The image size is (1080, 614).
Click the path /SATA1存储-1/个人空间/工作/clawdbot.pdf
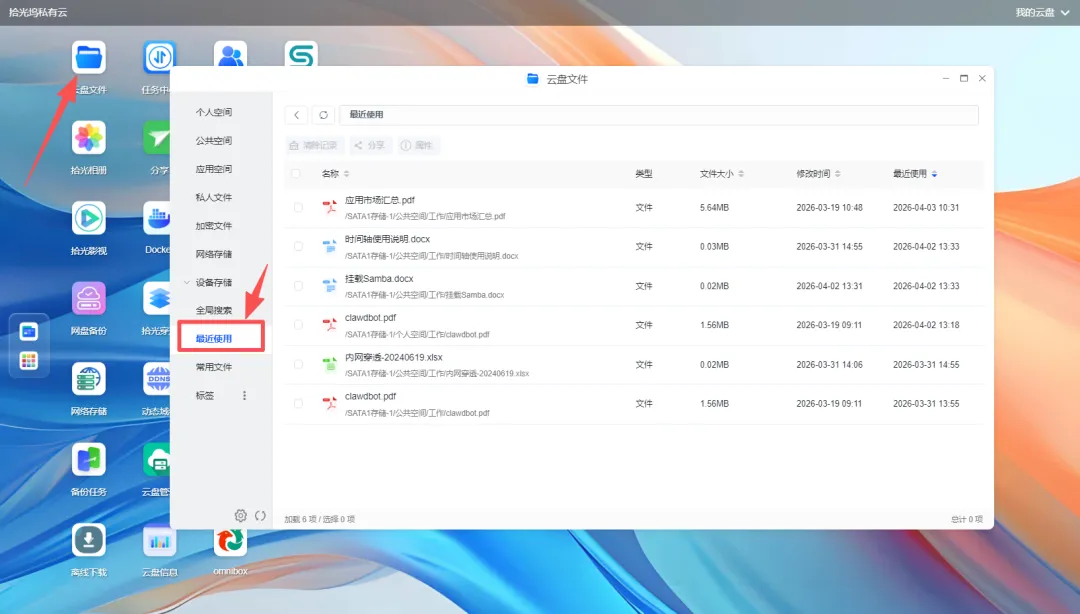pyautogui.click(x=417, y=334)
